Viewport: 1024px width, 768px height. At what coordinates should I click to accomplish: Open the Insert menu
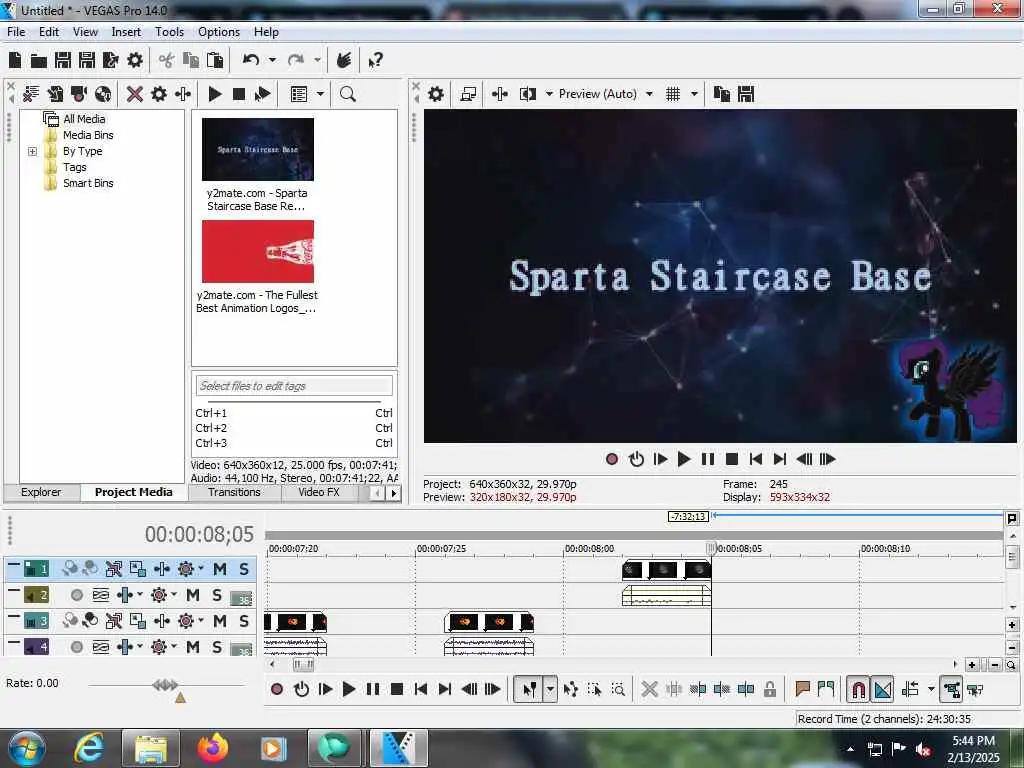pyautogui.click(x=126, y=31)
